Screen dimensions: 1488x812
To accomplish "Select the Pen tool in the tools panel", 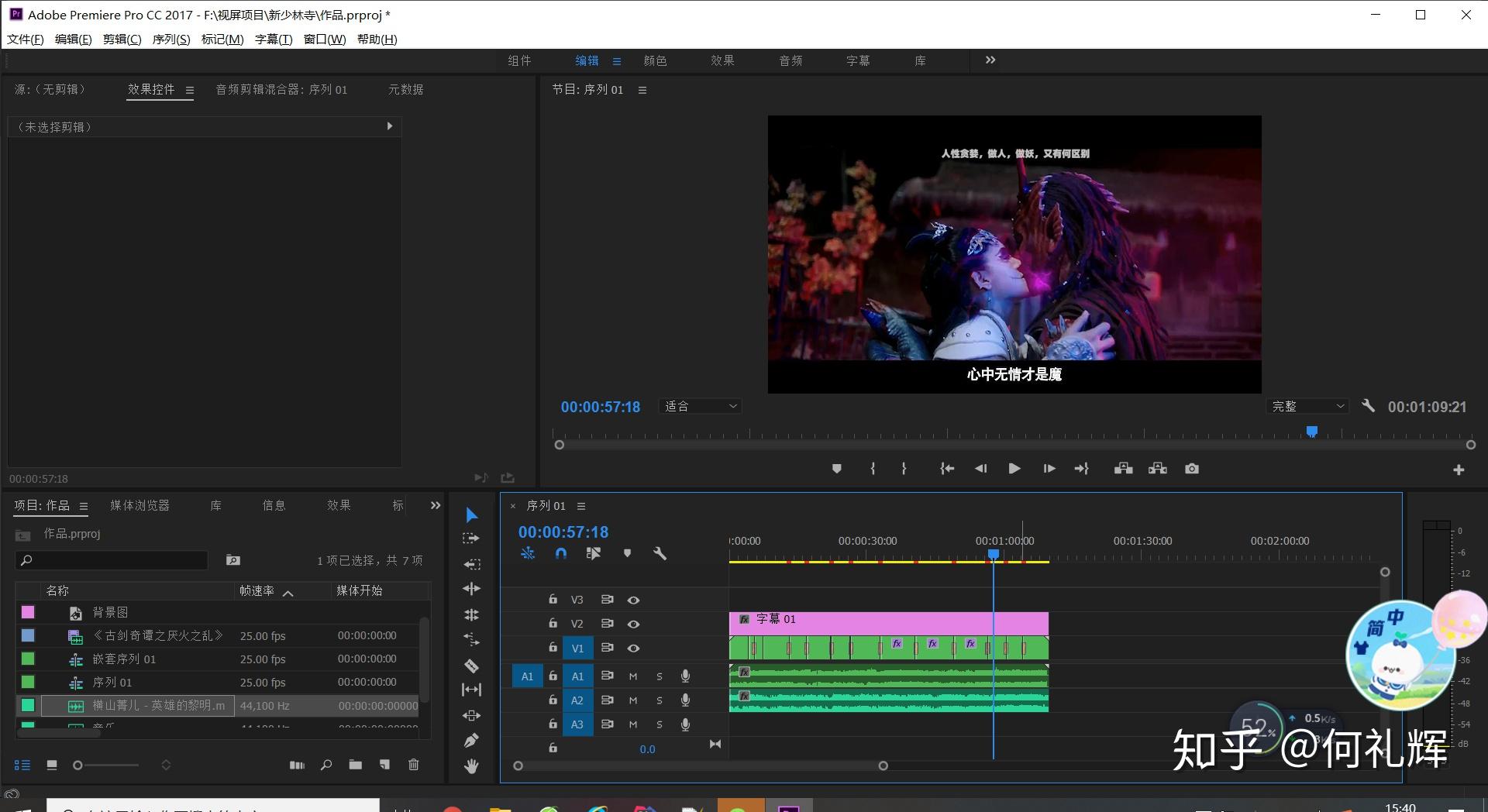I will (x=471, y=741).
